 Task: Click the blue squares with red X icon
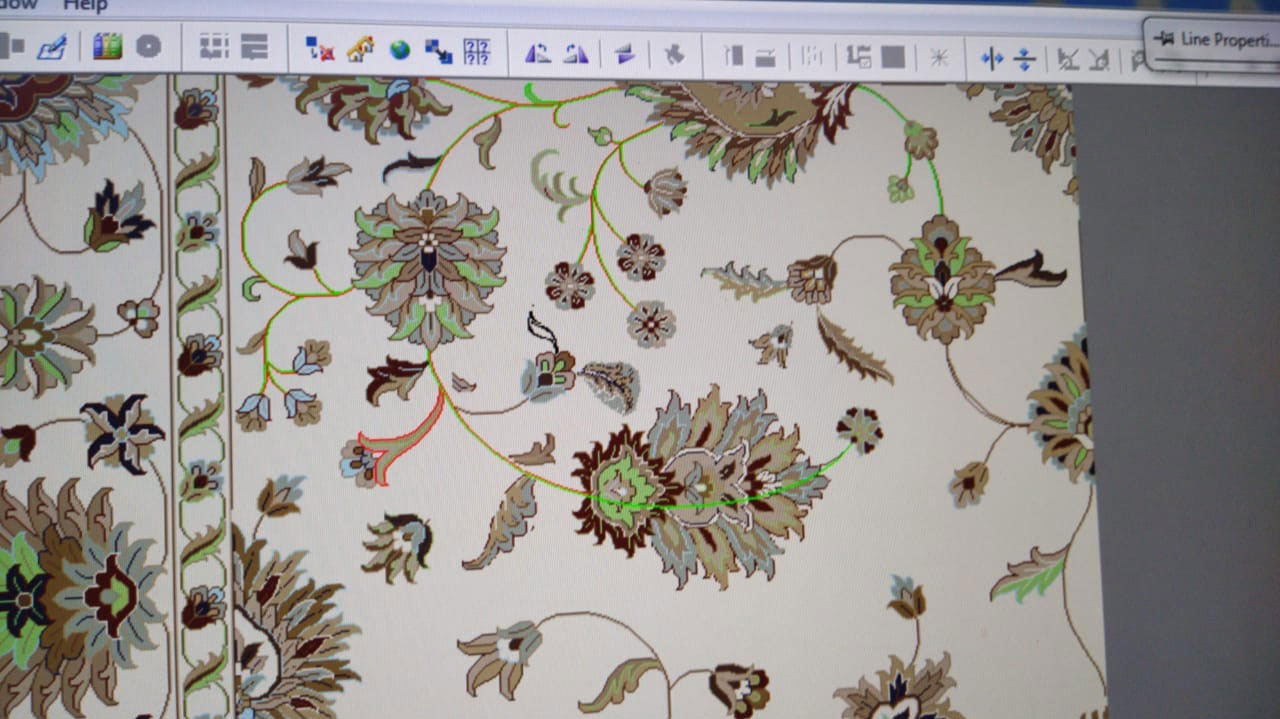pyautogui.click(x=320, y=49)
